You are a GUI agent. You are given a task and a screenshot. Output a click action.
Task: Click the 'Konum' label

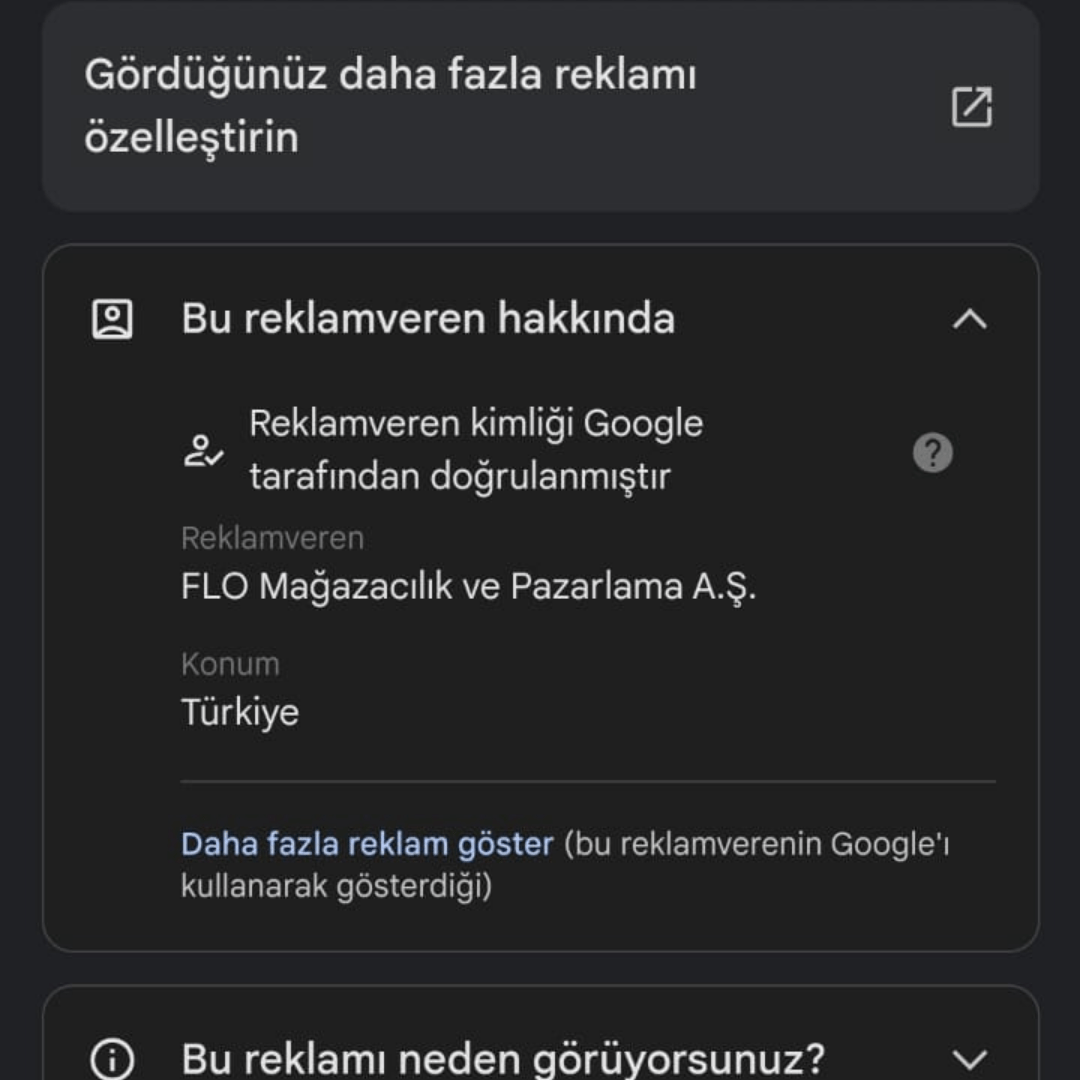[x=228, y=663]
